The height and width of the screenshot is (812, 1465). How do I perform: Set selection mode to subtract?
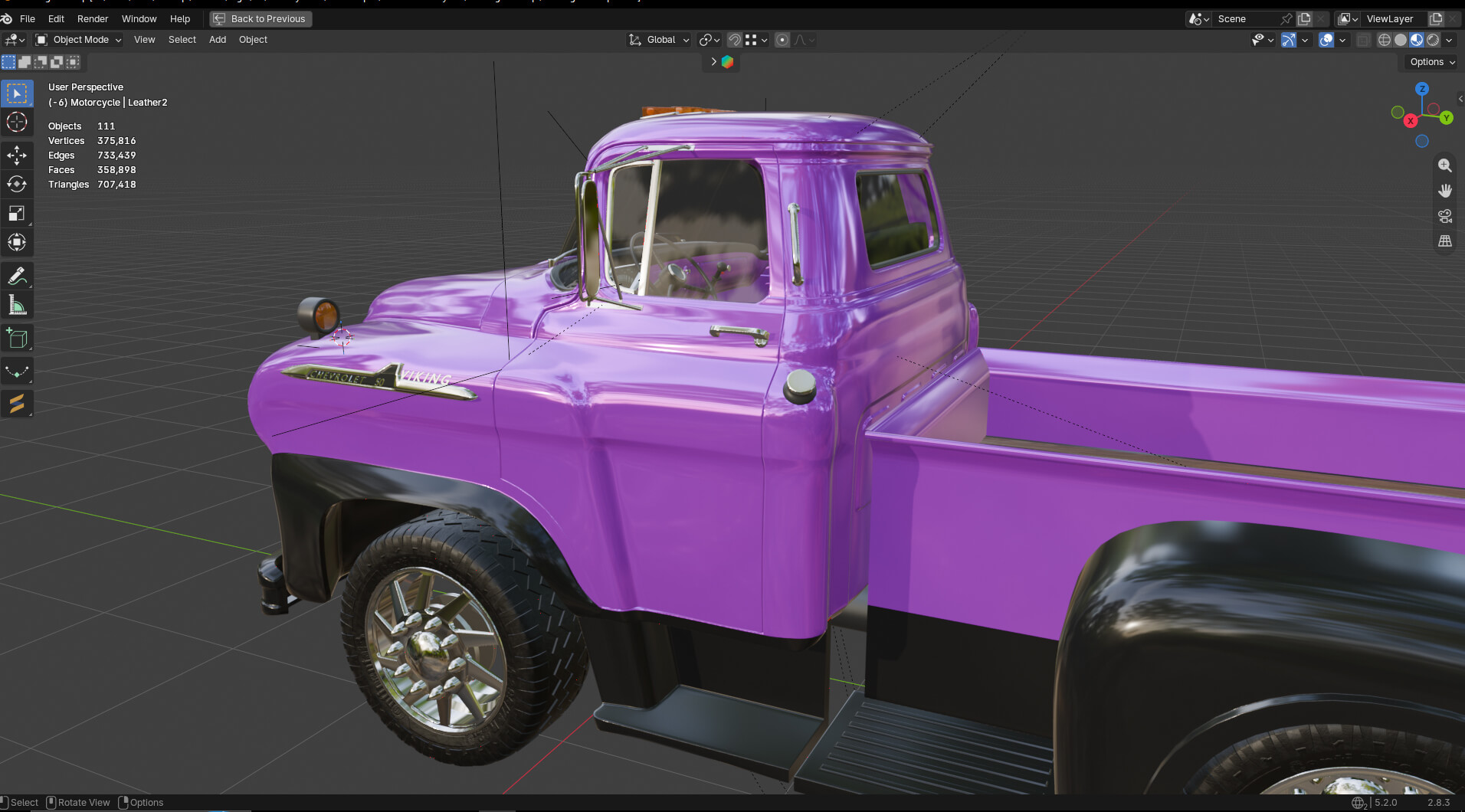point(41,62)
